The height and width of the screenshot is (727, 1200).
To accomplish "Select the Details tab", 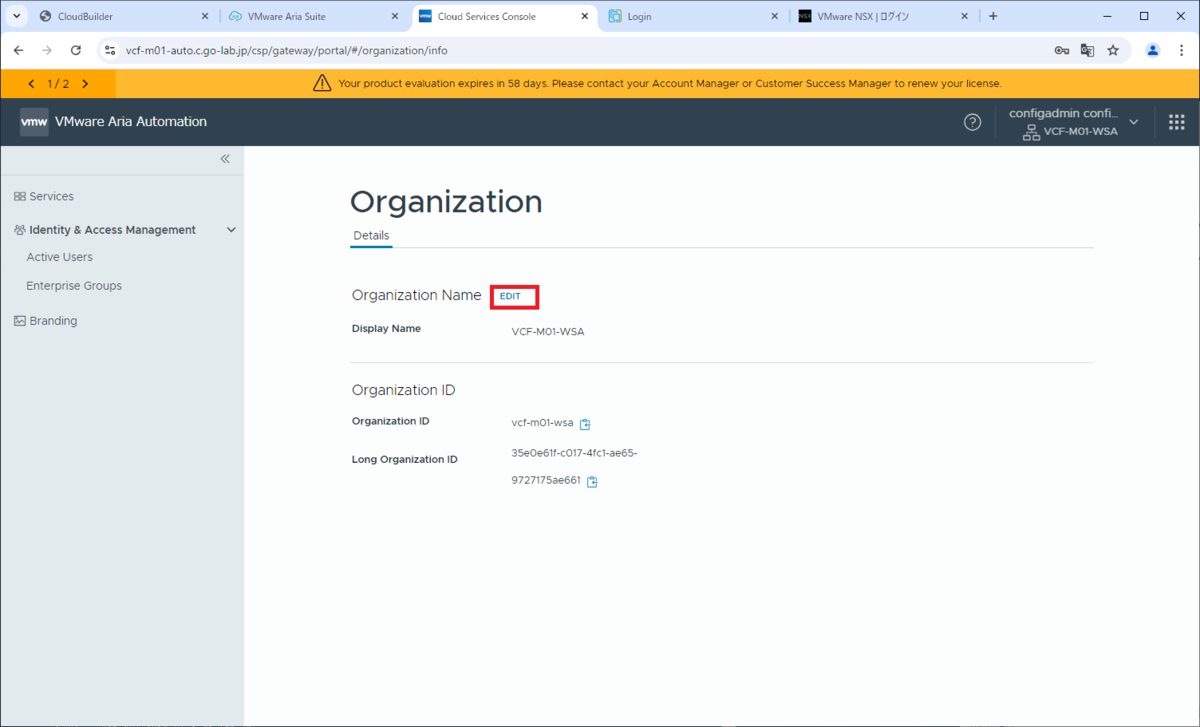I will (371, 236).
